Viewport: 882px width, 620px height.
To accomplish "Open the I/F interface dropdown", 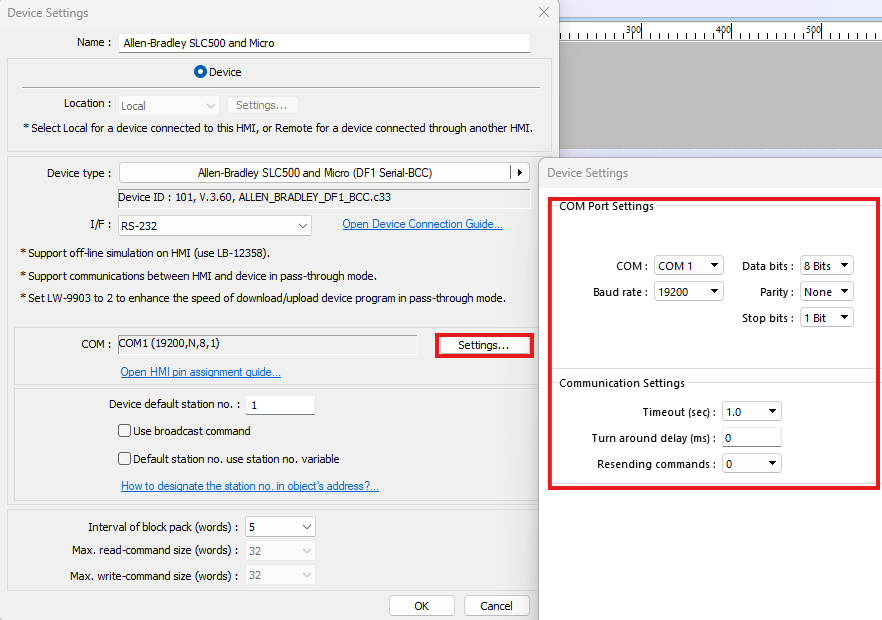I will (215, 226).
